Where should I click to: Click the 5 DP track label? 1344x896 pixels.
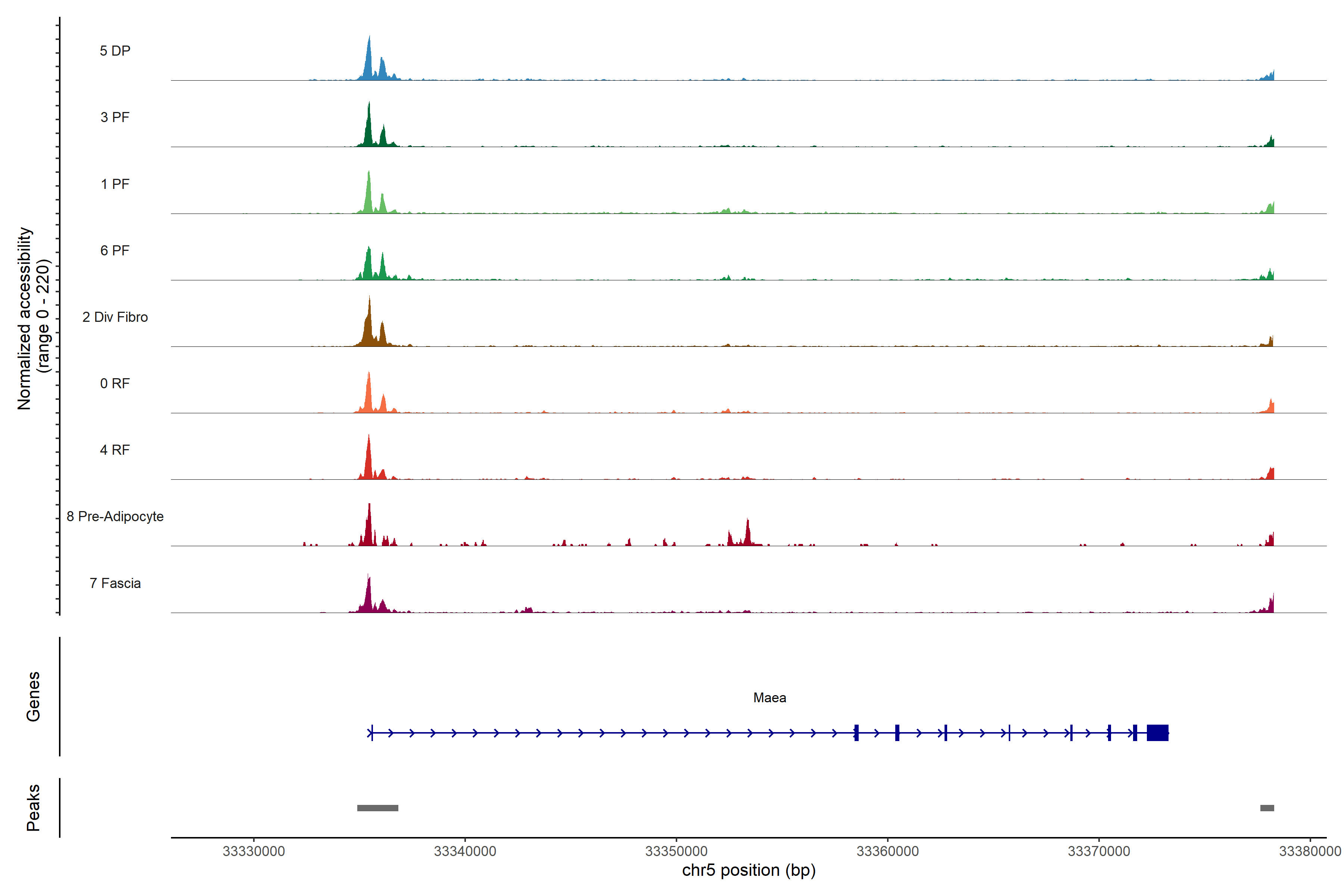tap(115, 51)
